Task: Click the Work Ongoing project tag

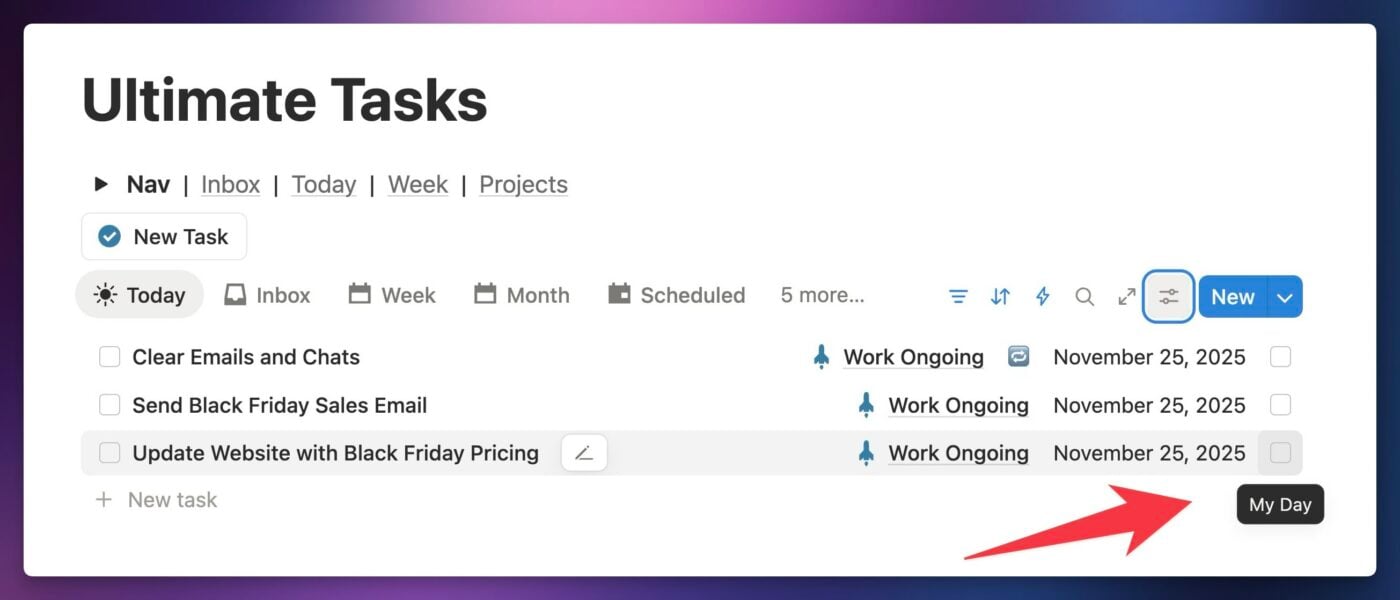Action: (913, 356)
